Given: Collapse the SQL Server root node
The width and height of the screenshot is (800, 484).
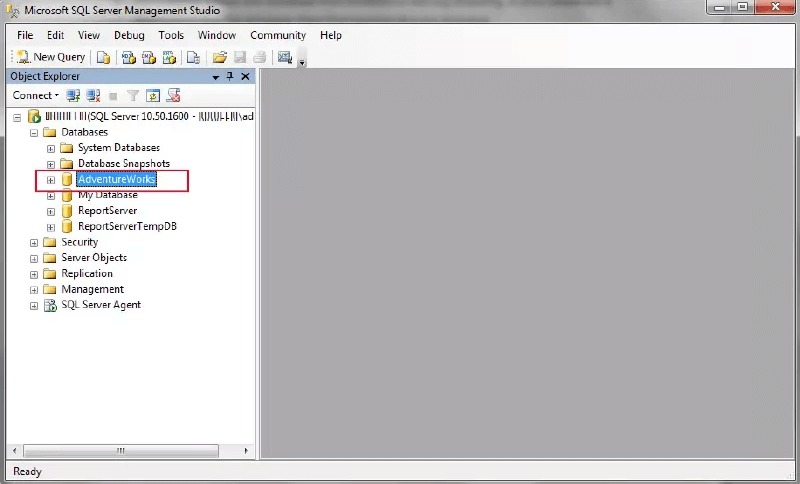Looking at the screenshot, I should coord(17,118).
